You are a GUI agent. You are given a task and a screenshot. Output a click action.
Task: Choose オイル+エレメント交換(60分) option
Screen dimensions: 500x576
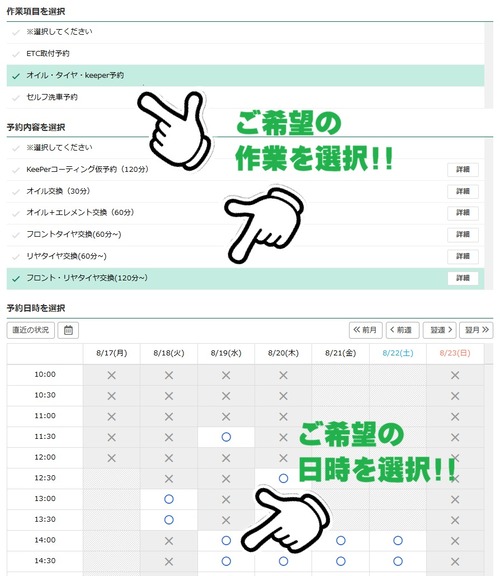[245, 213]
